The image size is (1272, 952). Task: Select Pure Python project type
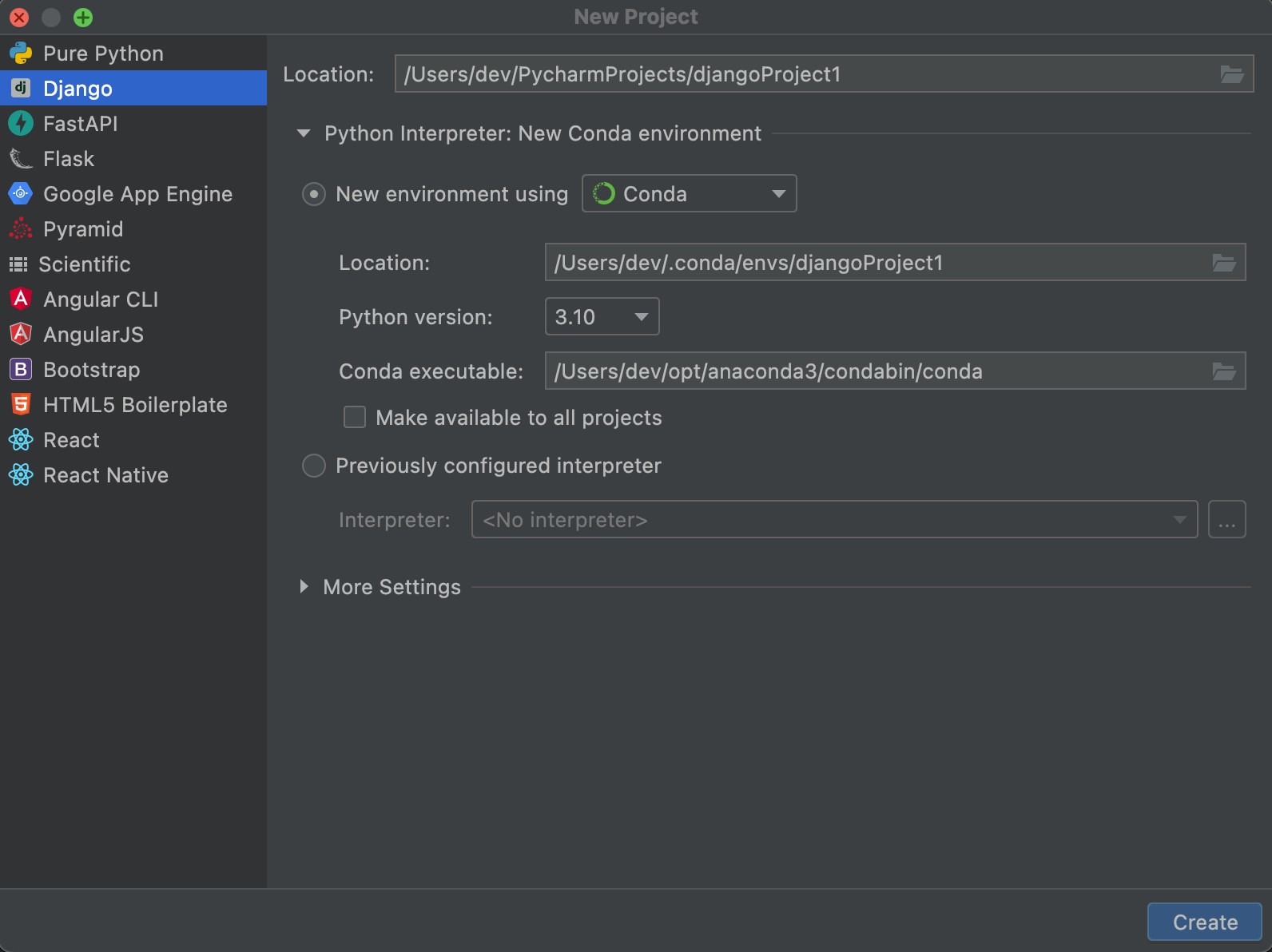pos(133,54)
